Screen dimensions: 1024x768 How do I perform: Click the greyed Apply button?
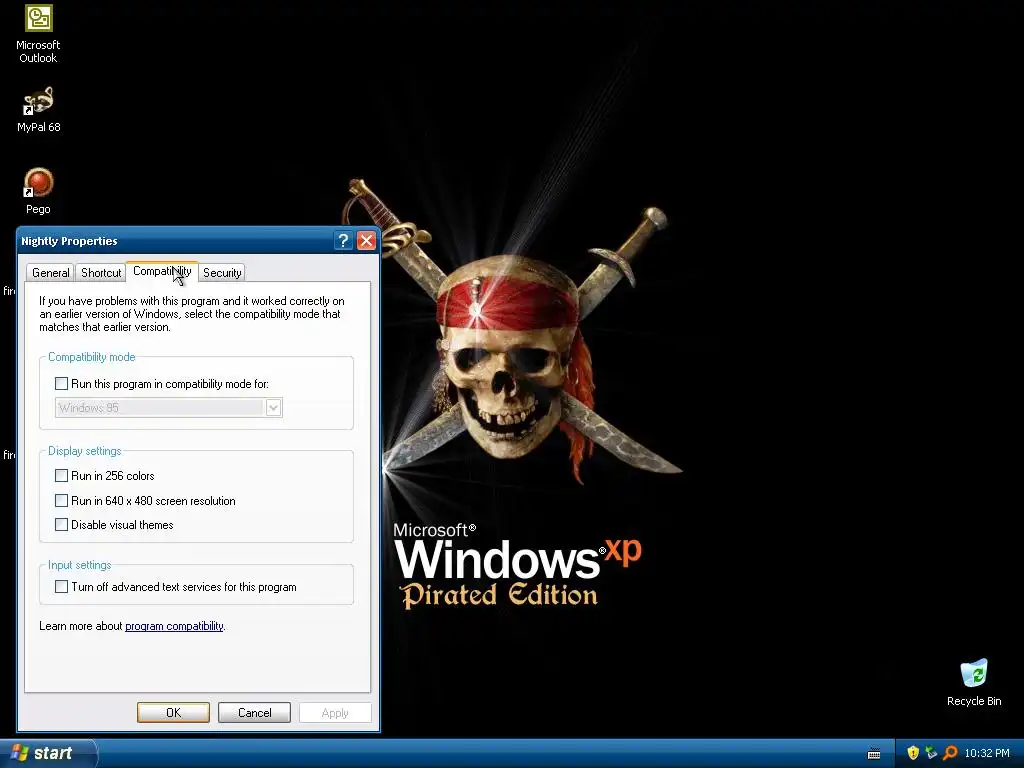tap(335, 712)
